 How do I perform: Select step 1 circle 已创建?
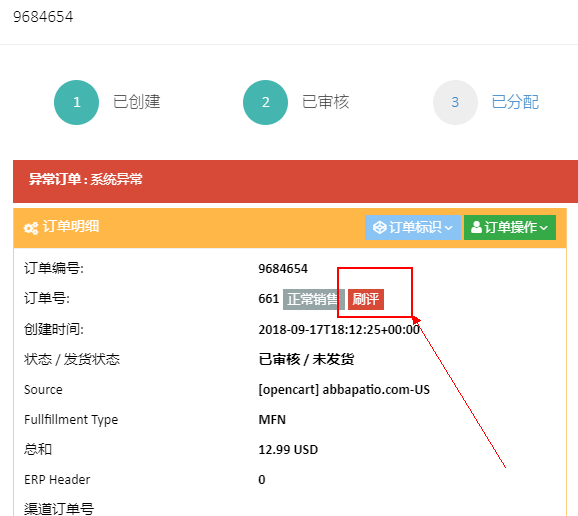[76, 102]
